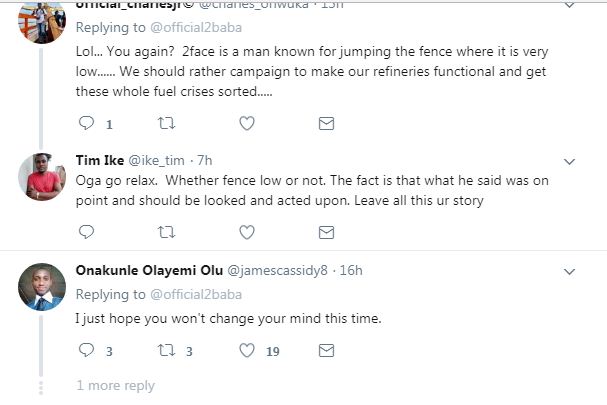
Task: Message Onakunle's tweet using envelope icon
Action: point(326,350)
